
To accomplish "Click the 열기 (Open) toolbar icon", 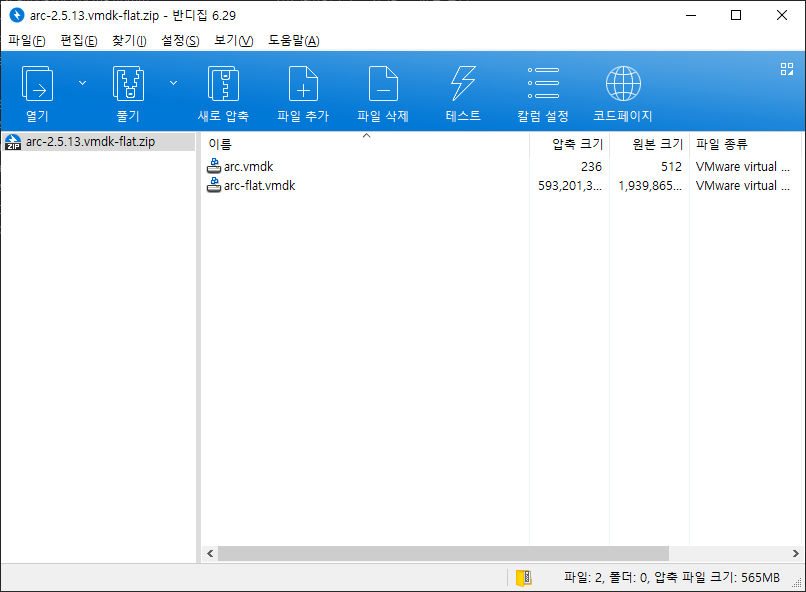I will click(x=37, y=86).
